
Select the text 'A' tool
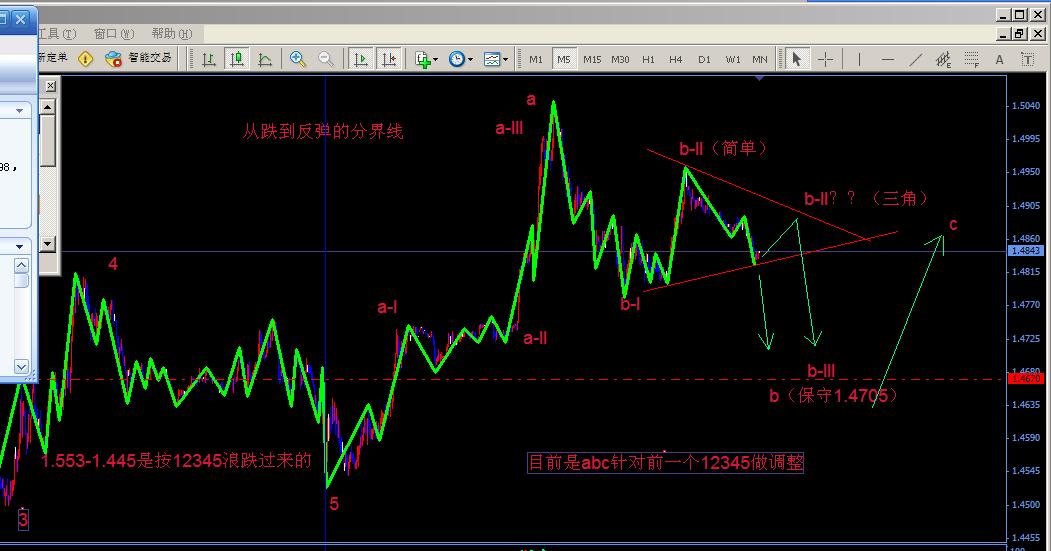pos(999,59)
